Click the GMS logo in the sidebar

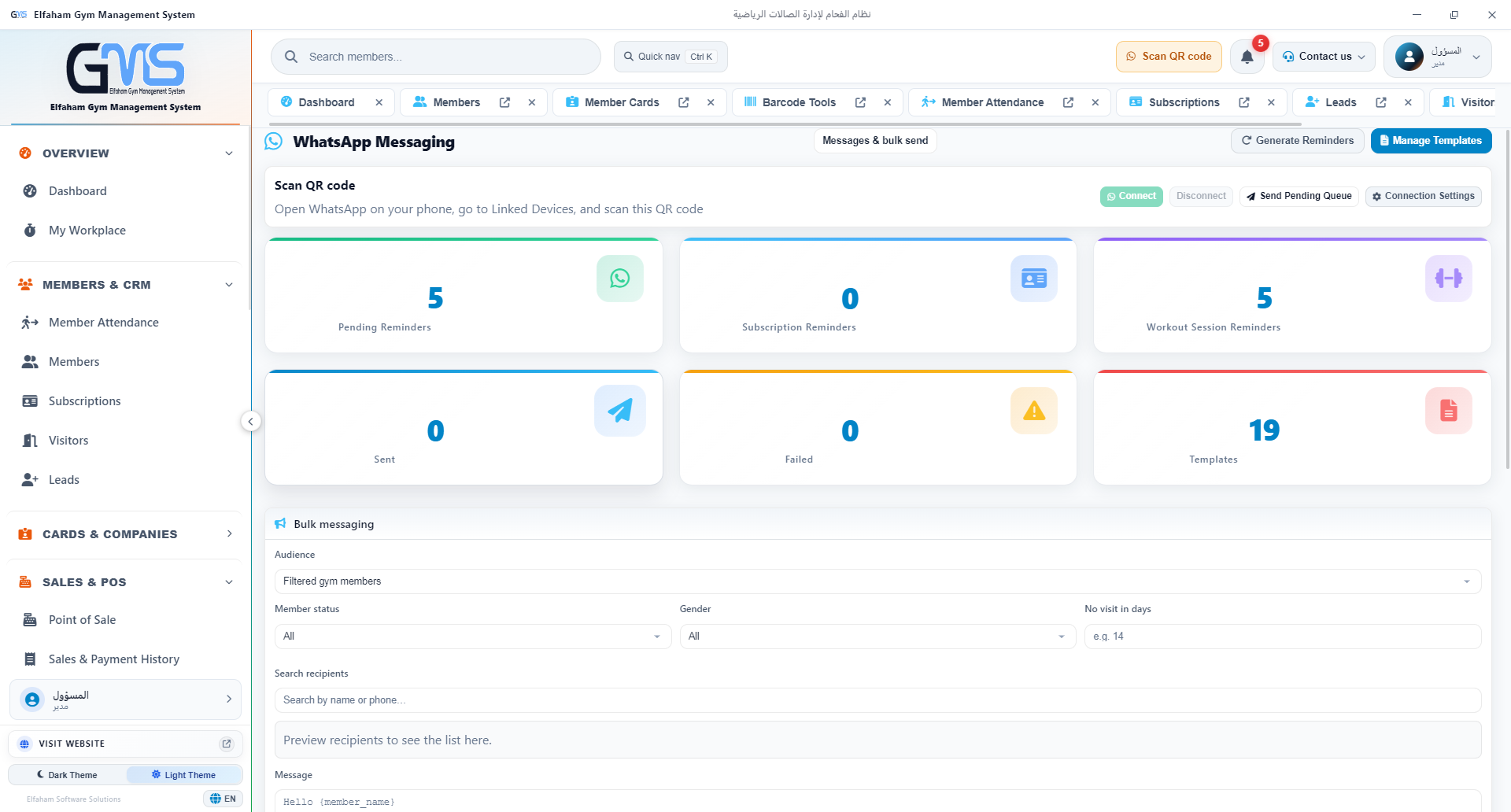pos(125,68)
